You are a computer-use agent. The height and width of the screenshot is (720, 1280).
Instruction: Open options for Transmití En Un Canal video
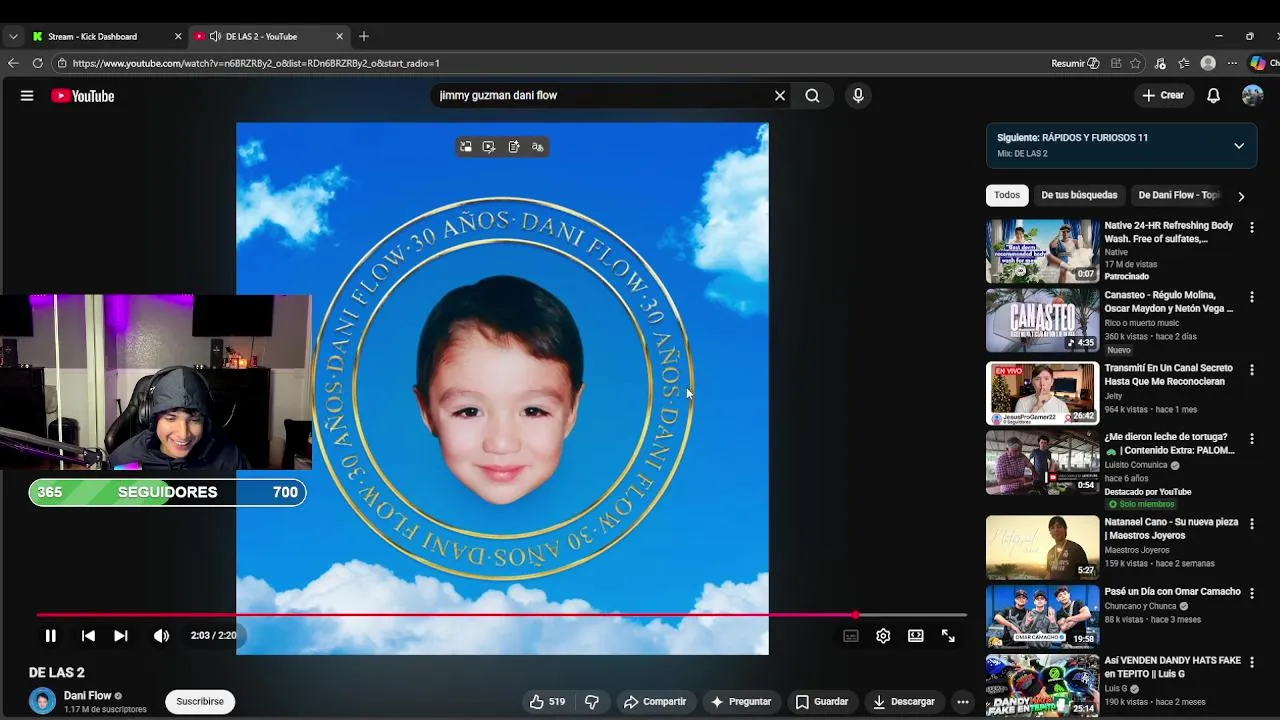pyautogui.click(x=1251, y=370)
